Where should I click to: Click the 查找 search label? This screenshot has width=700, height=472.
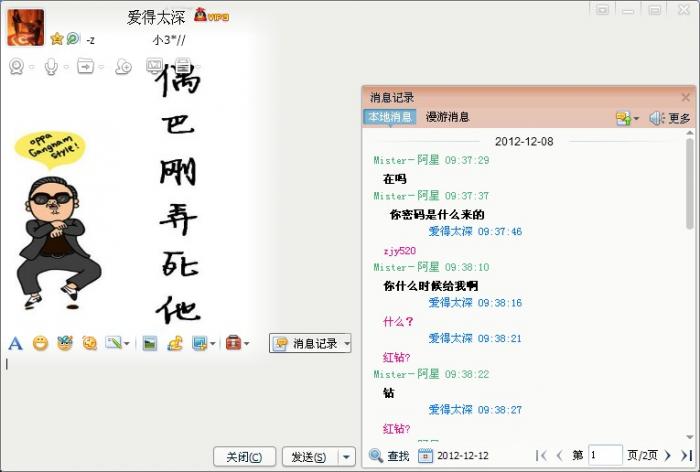398,455
